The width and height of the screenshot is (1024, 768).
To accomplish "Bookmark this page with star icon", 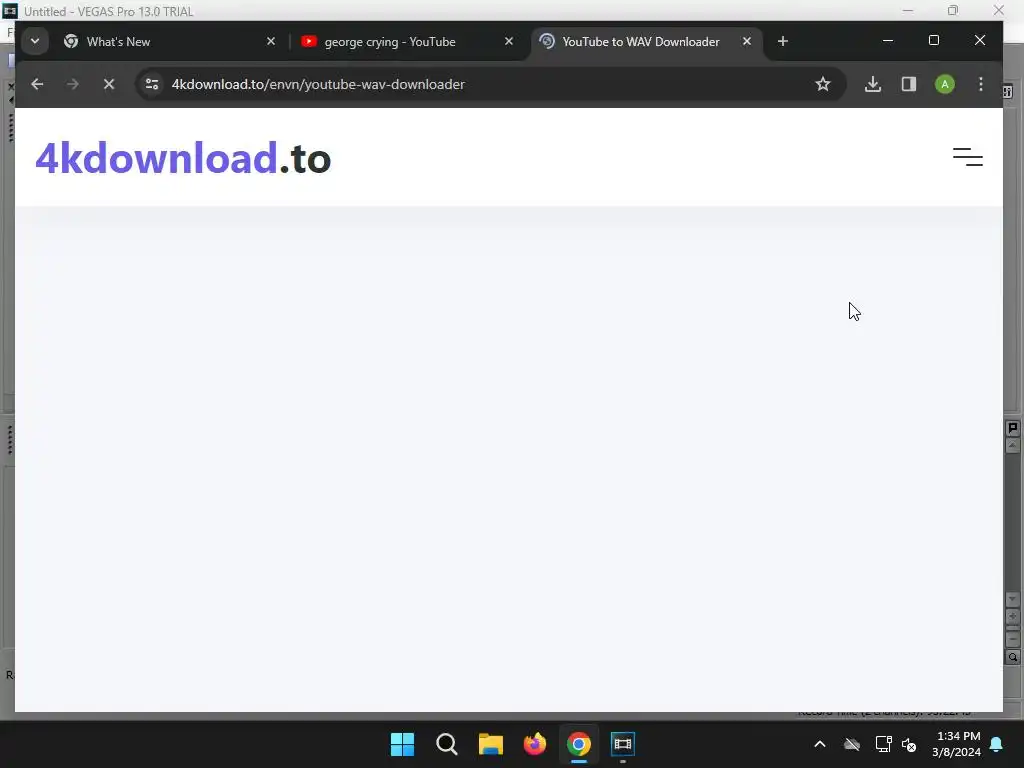I will pyautogui.click(x=823, y=84).
